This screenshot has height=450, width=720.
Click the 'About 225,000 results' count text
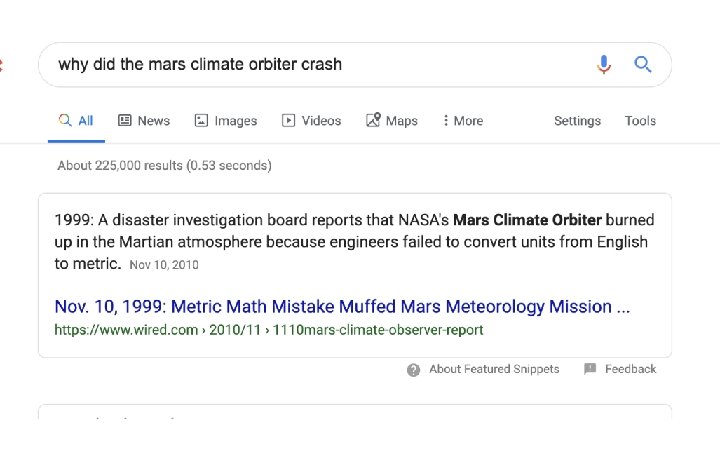coord(164,165)
